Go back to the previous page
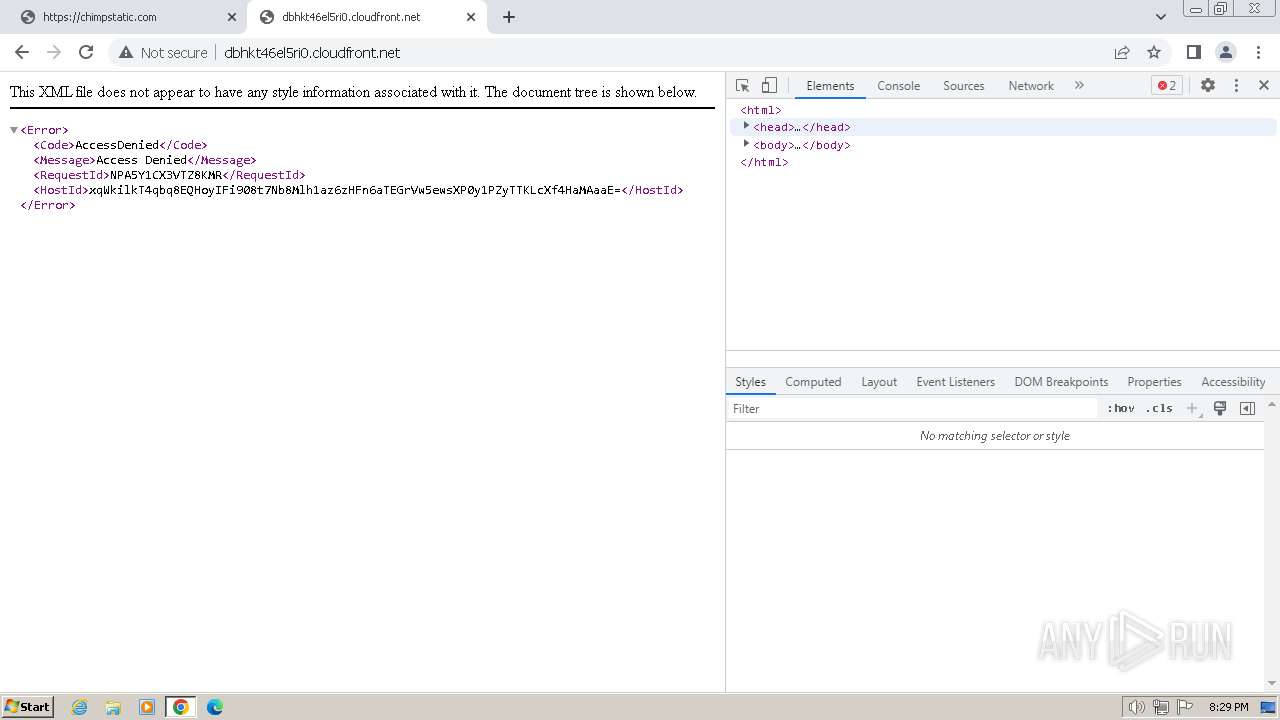 [x=22, y=52]
